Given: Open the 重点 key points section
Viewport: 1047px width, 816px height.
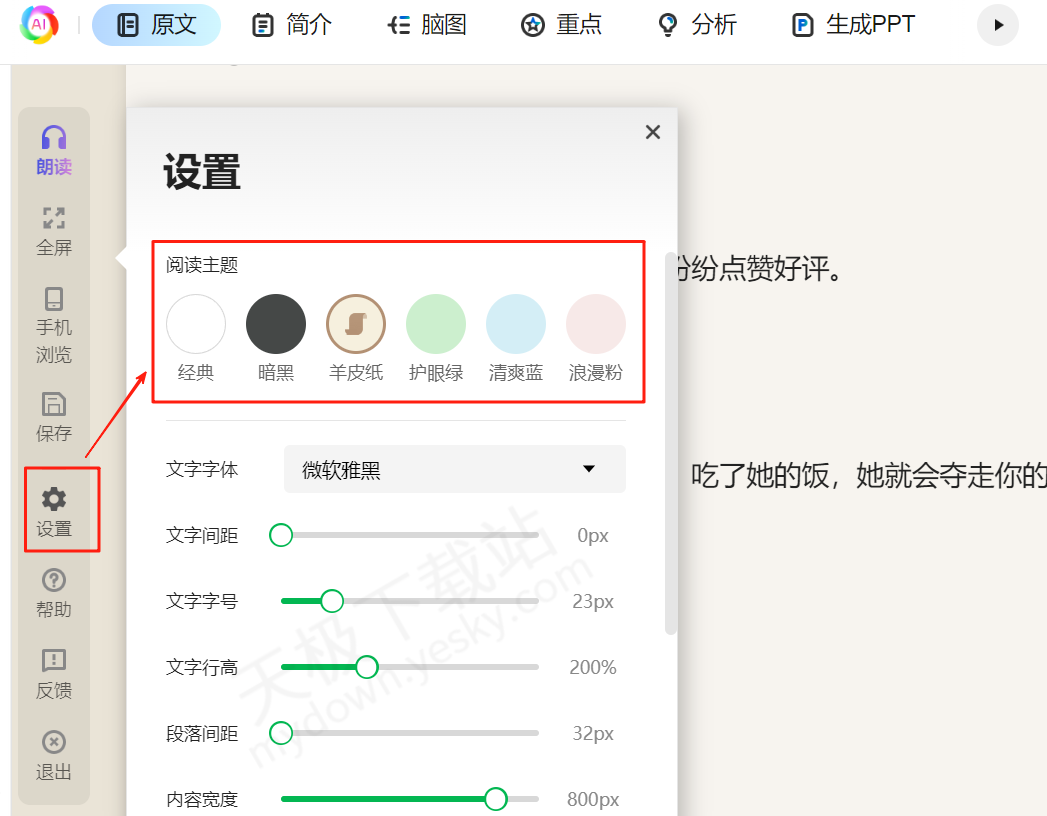Looking at the screenshot, I should (561, 25).
